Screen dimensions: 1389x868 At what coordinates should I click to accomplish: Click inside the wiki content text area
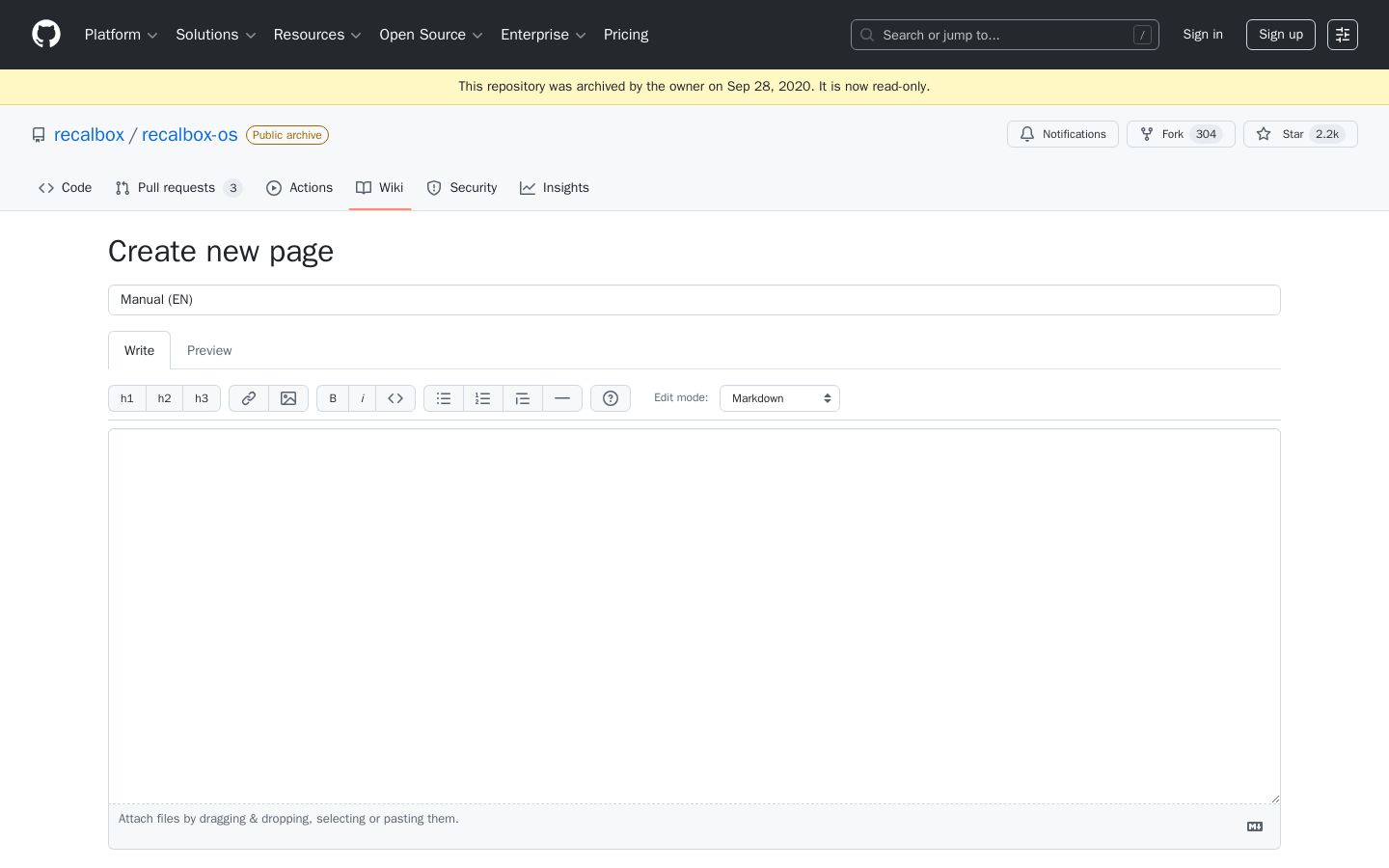694,616
